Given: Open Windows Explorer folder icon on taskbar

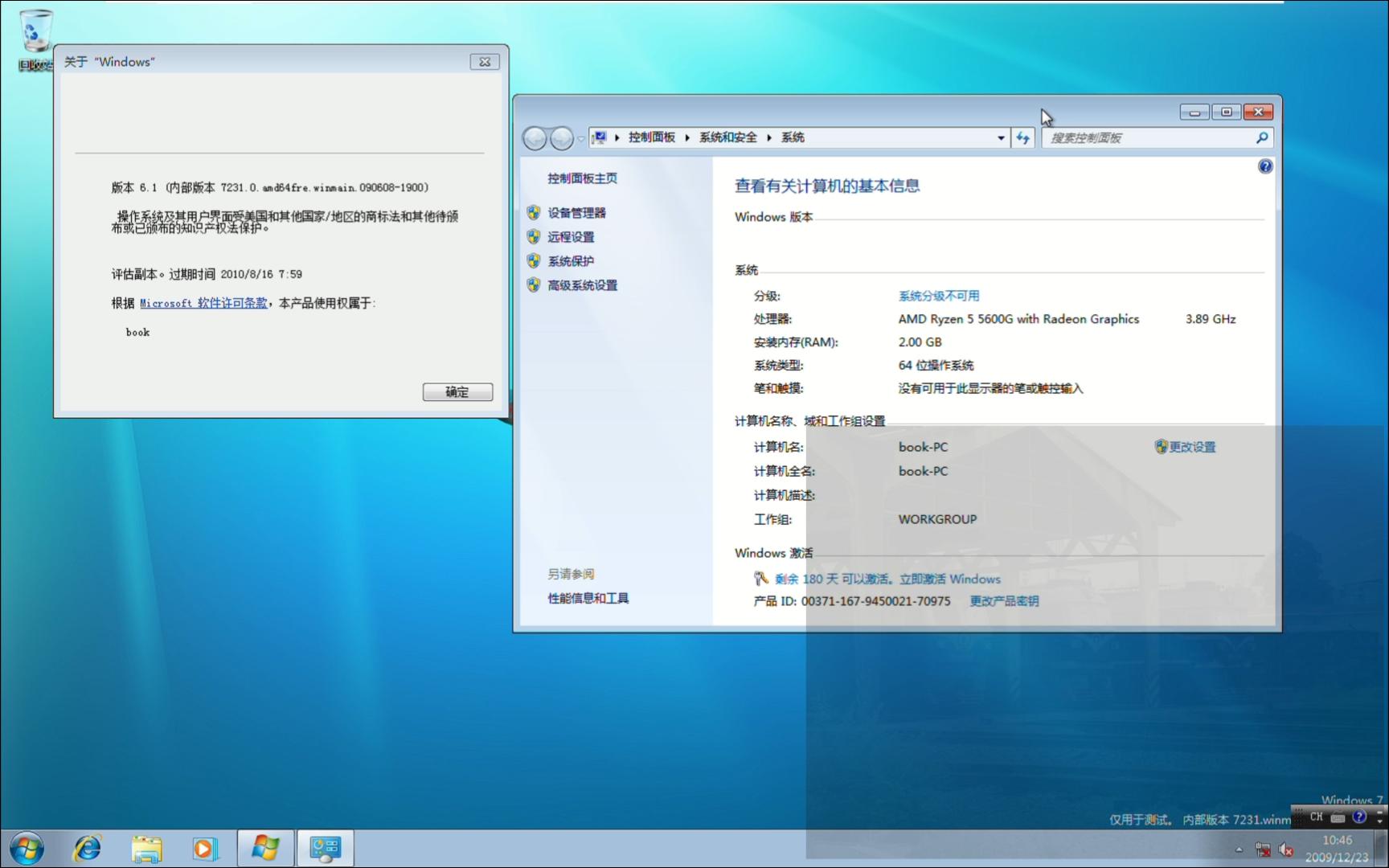Looking at the screenshot, I should (x=146, y=849).
